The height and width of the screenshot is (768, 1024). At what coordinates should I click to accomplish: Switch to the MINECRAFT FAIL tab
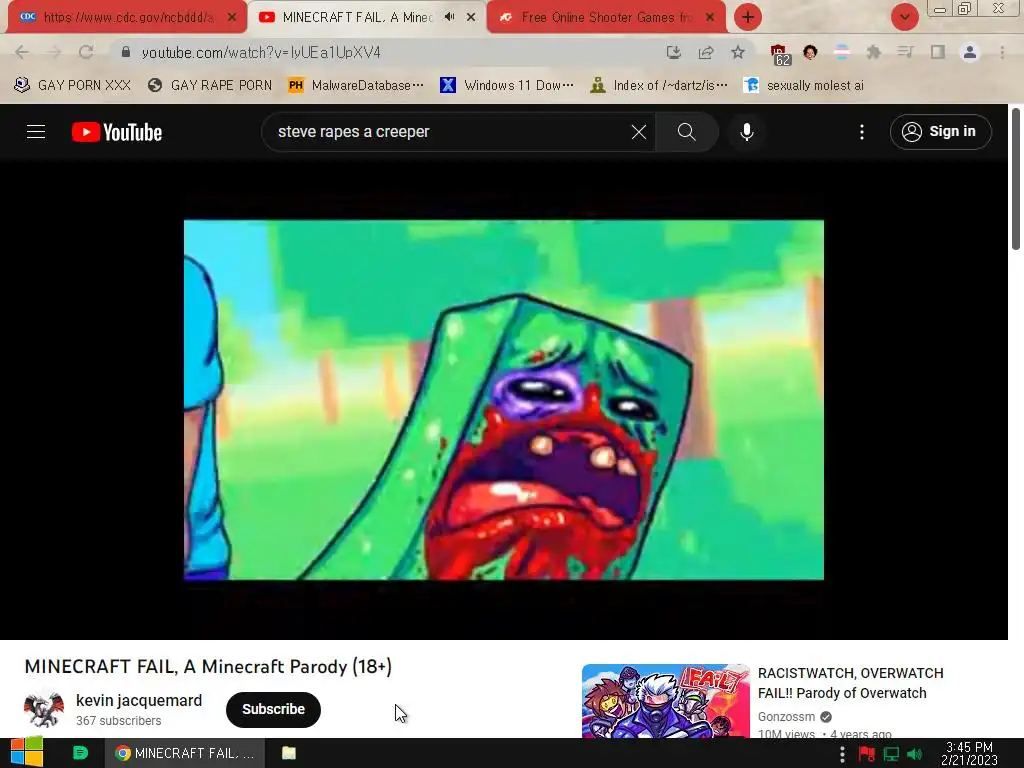[356, 17]
